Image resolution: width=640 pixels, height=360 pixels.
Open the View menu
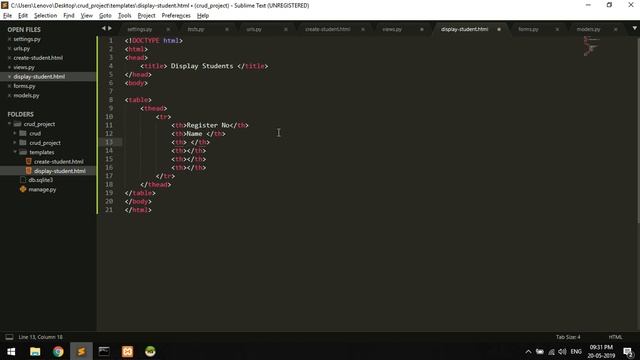coord(87,16)
